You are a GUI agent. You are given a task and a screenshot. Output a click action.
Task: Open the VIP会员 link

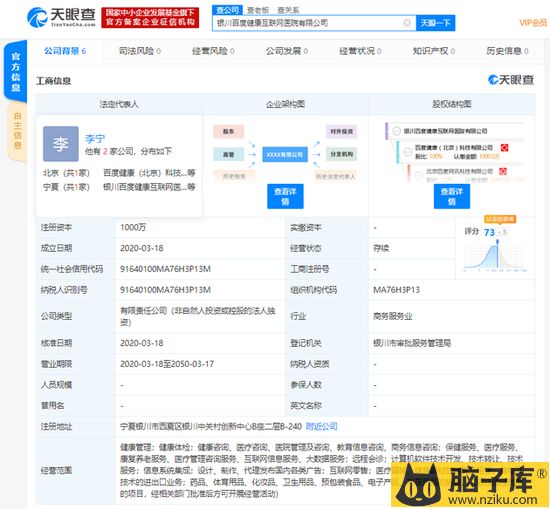point(533,23)
